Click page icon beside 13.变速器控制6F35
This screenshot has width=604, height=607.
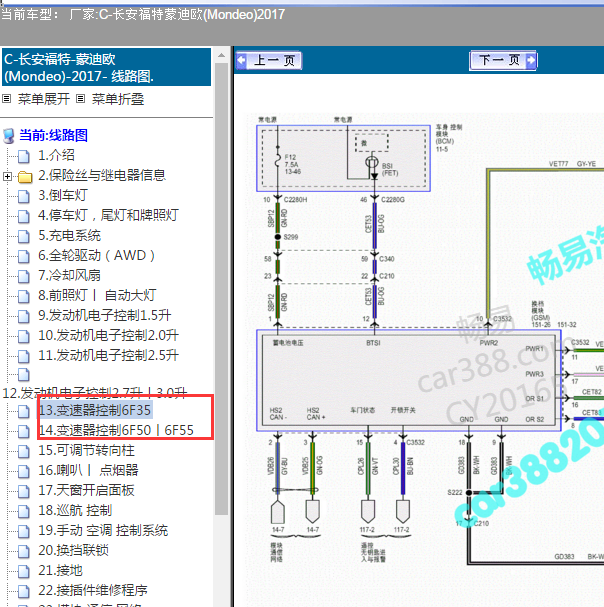[24, 412]
